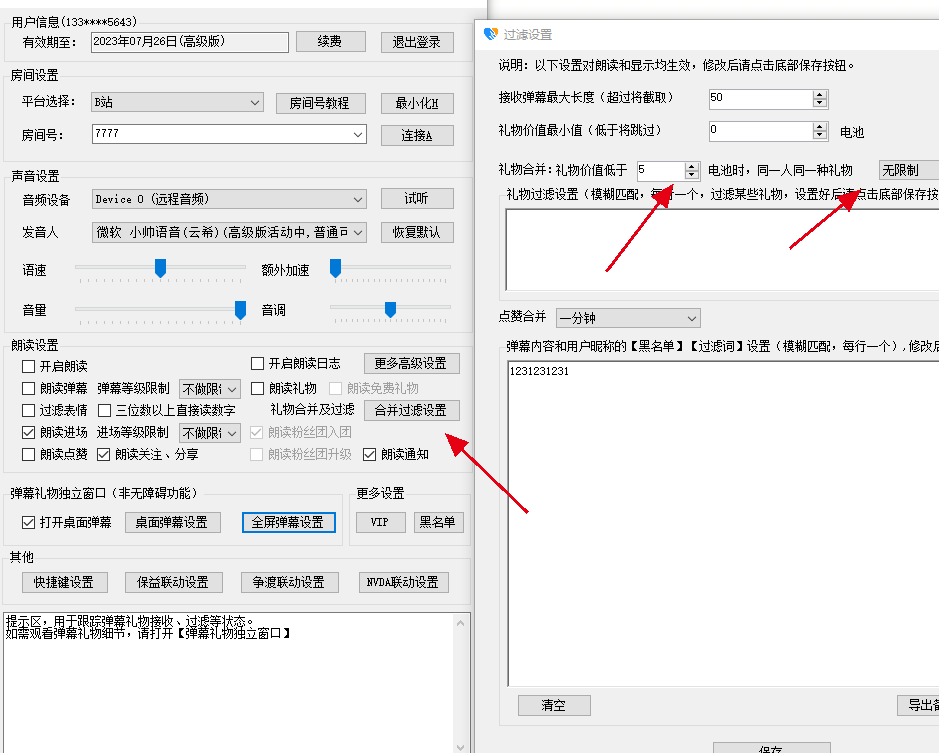Click the 连接A connect button
Viewport: 939px width, 753px height.
tap(417, 135)
